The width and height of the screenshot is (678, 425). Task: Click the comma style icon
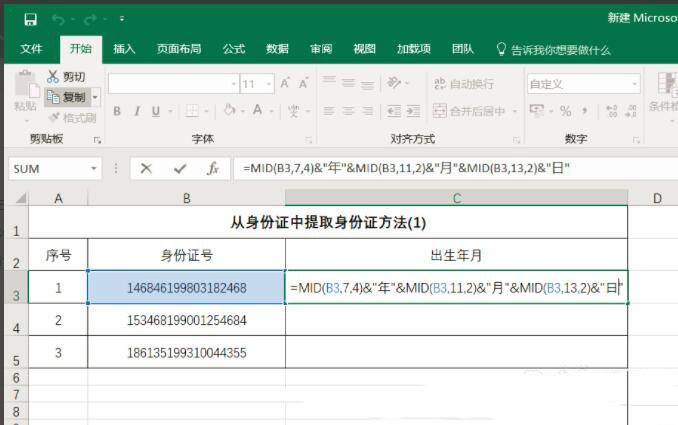pos(585,111)
